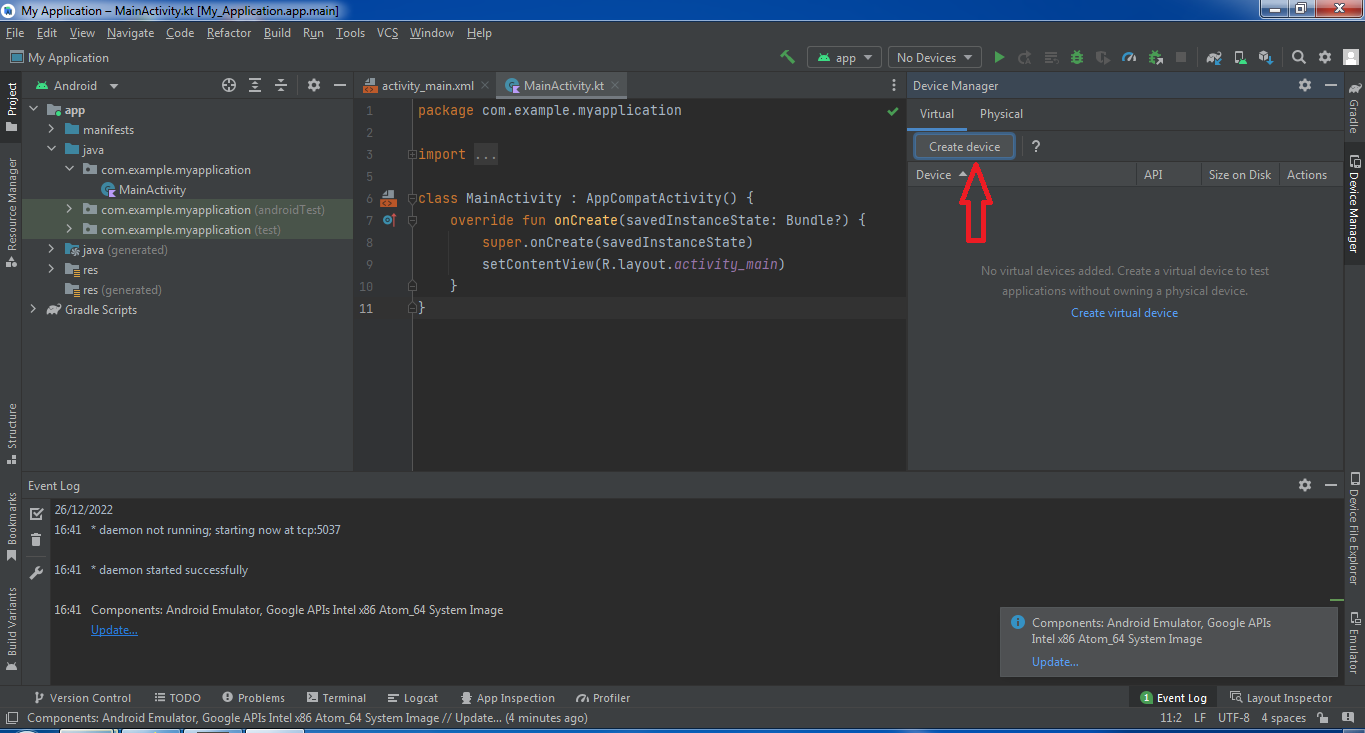The image size is (1365, 733).
Task: Click the green Run app play icon
Action: [x=998, y=58]
